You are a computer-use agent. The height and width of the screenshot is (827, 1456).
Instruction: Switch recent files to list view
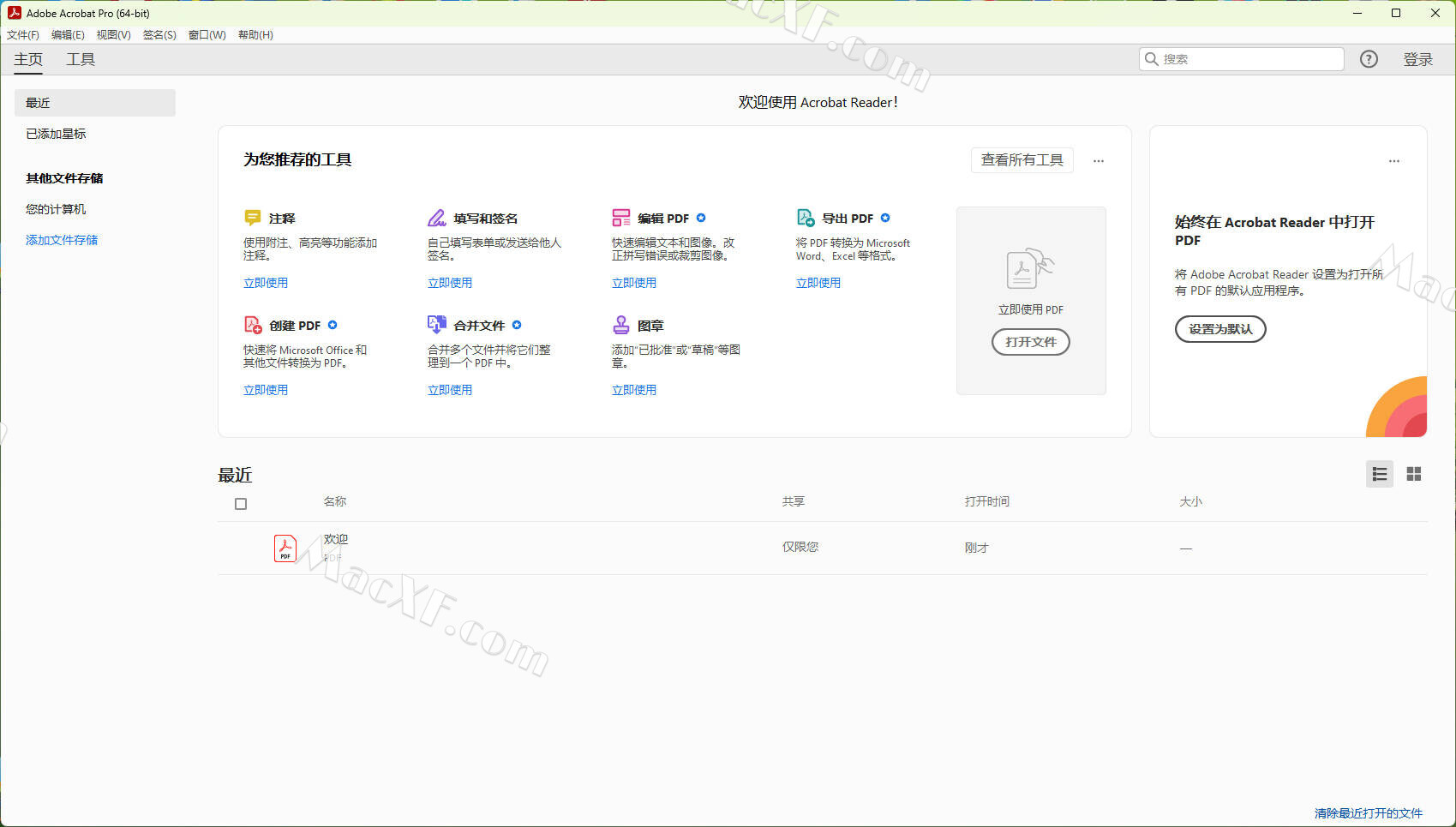point(1380,474)
